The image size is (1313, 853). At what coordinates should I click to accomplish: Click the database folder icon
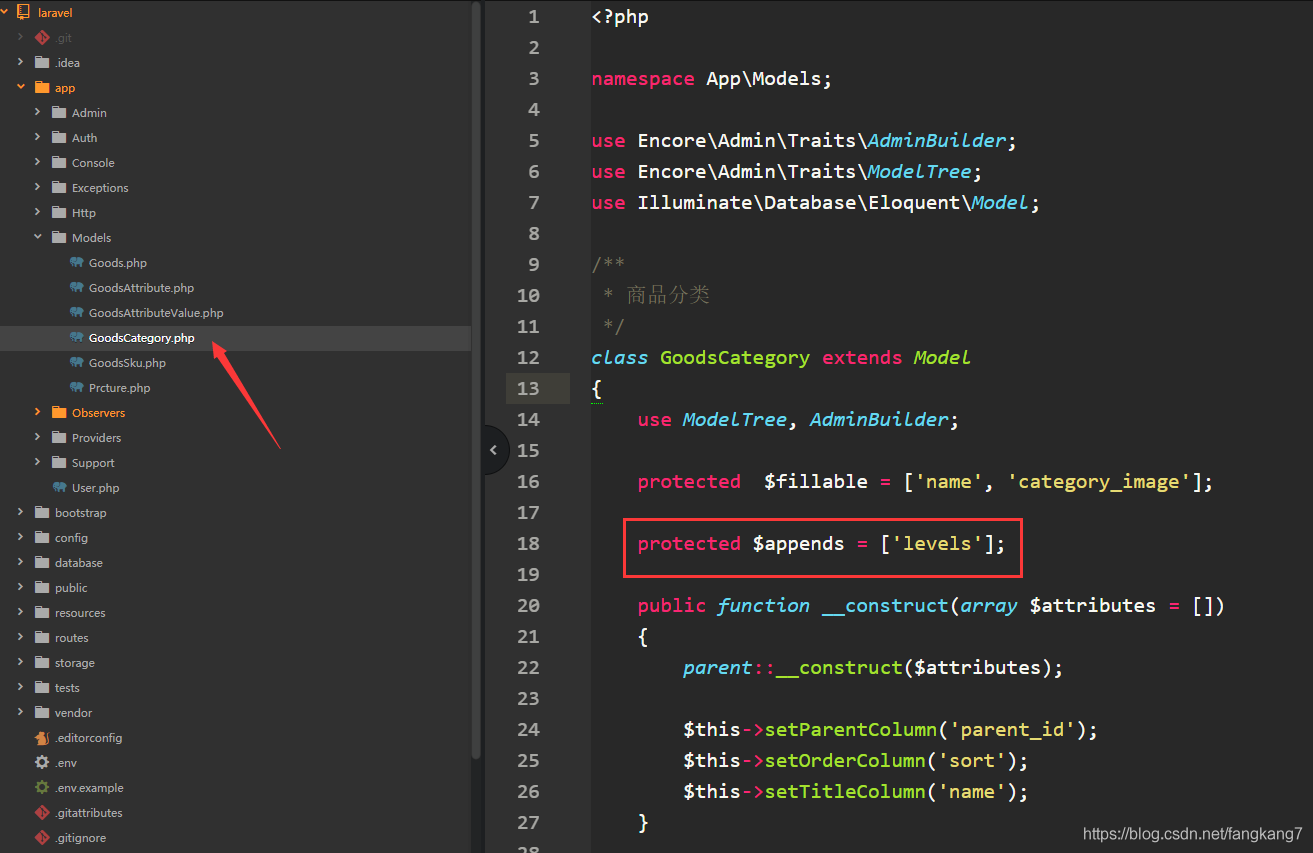(x=42, y=563)
